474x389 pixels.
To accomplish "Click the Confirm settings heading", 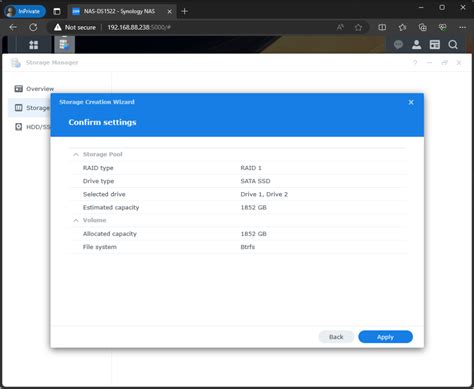I will (102, 122).
